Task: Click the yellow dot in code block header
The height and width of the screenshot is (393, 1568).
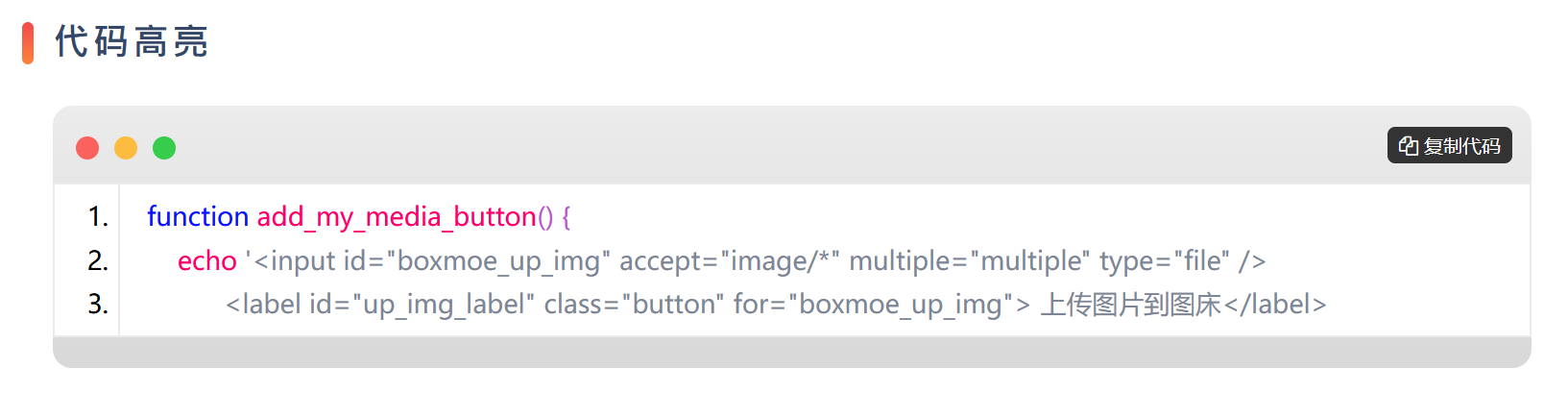Action: coord(126,148)
